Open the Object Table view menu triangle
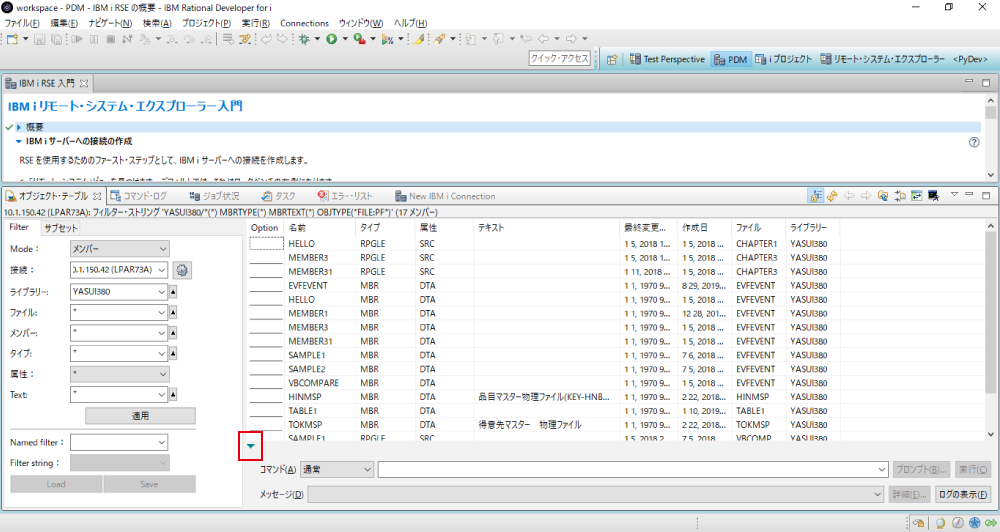The width and height of the screenshot is (1000, 532). tap(954, 194)
